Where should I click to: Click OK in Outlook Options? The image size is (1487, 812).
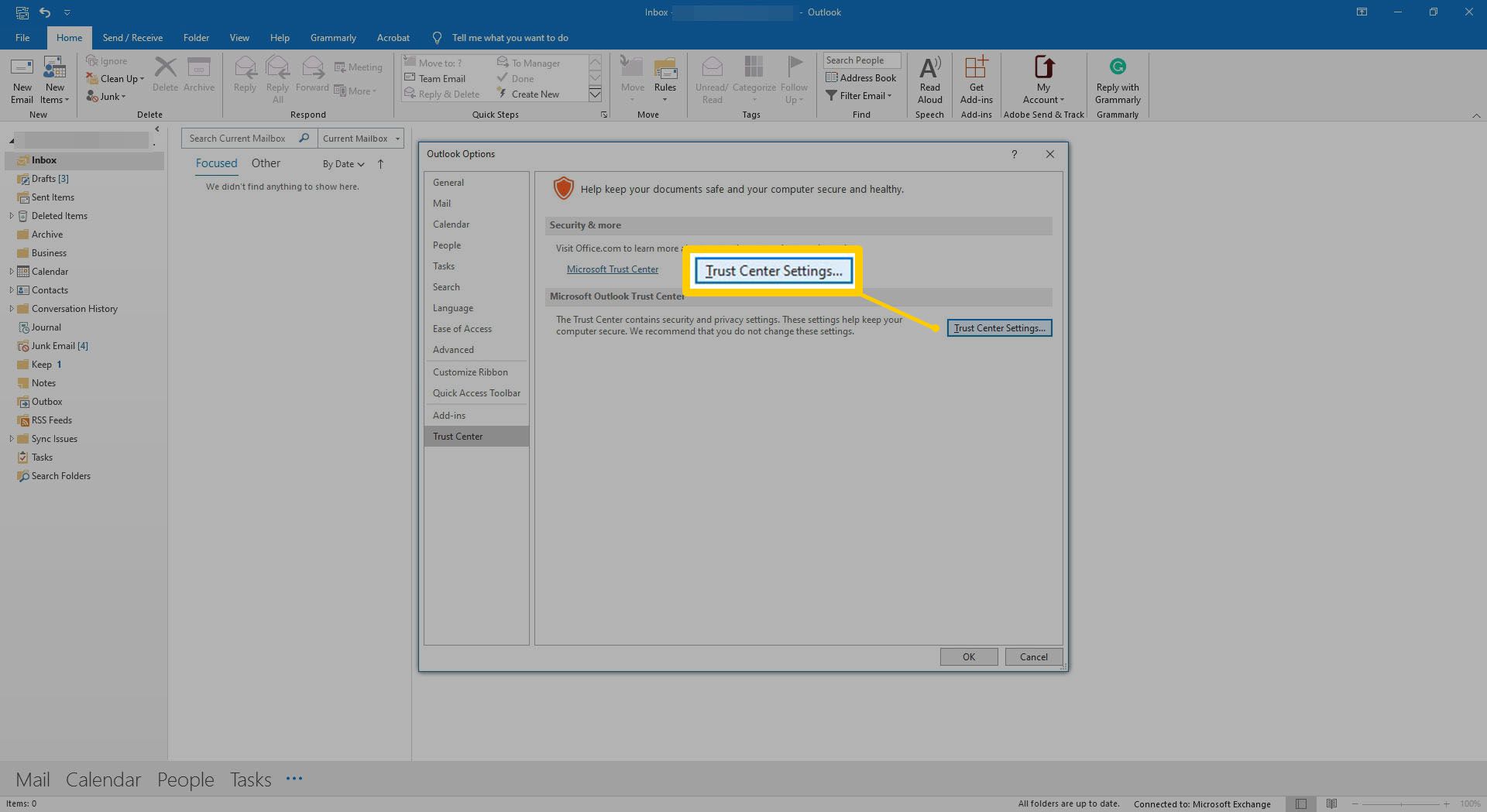tap(969, 656)
